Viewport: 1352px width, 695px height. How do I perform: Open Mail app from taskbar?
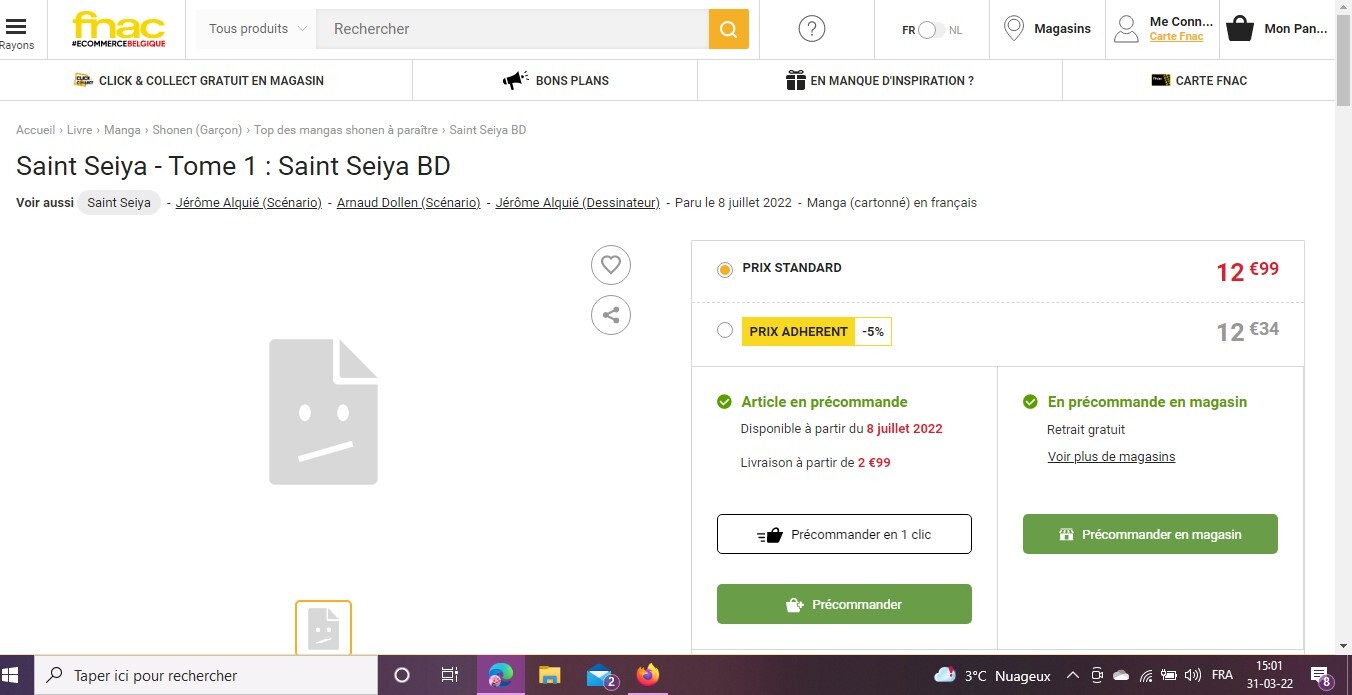coord(600,677)
